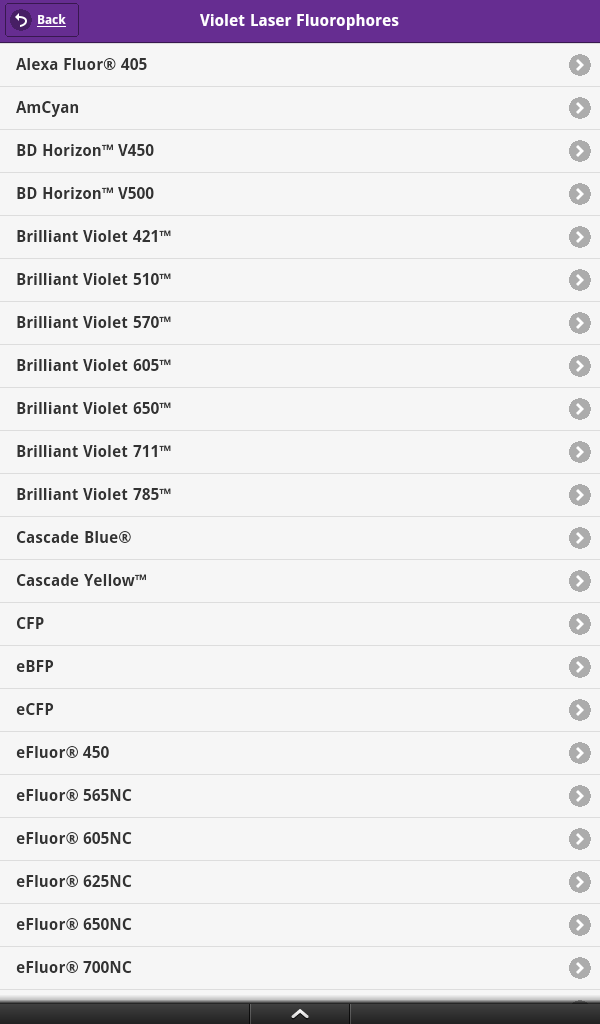Select the eCFP fluorophore
The width and height of the screenshot is (600, 1024).
35,710
